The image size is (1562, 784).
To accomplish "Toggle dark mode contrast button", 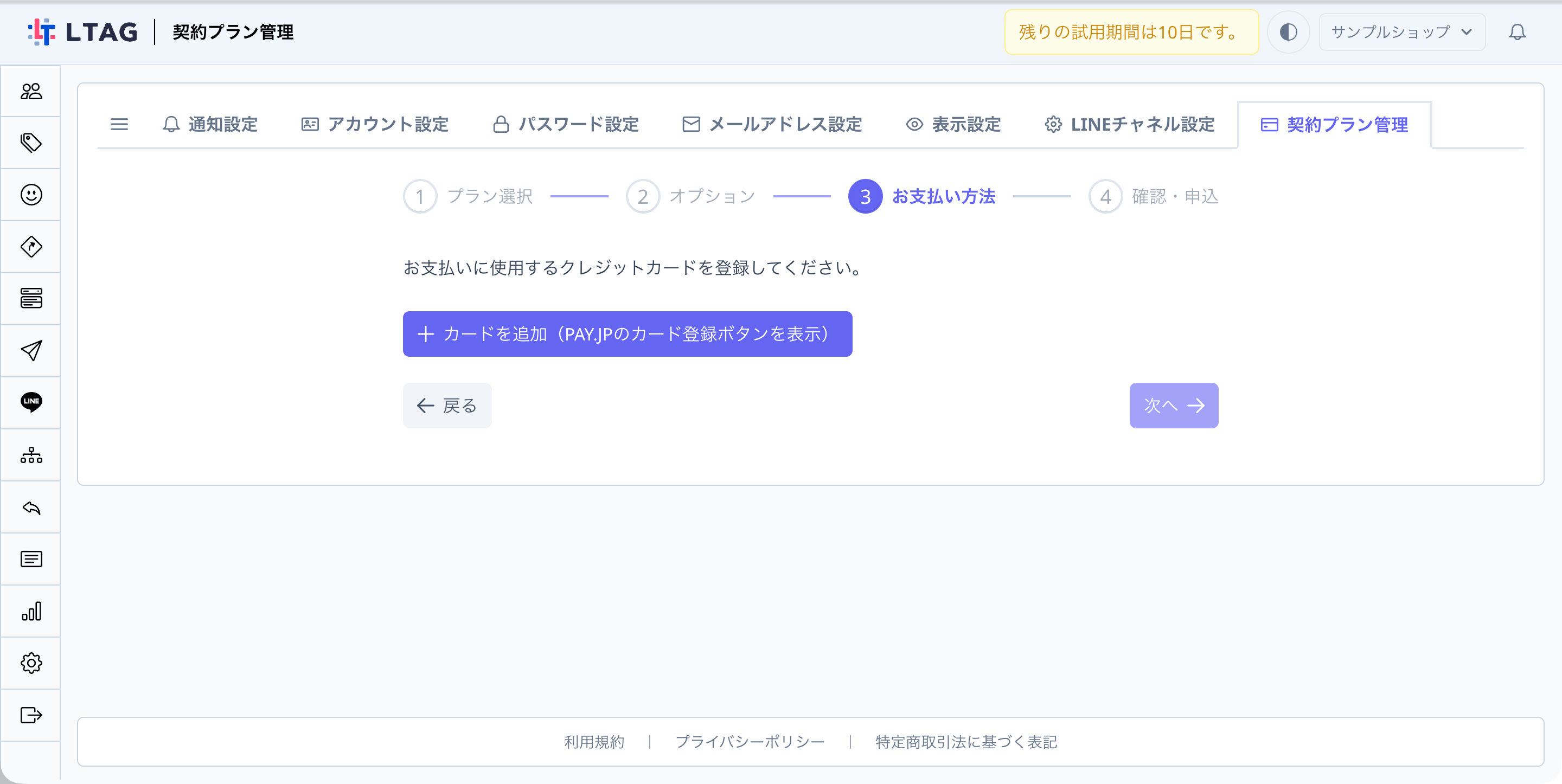I will point(1288,31).
